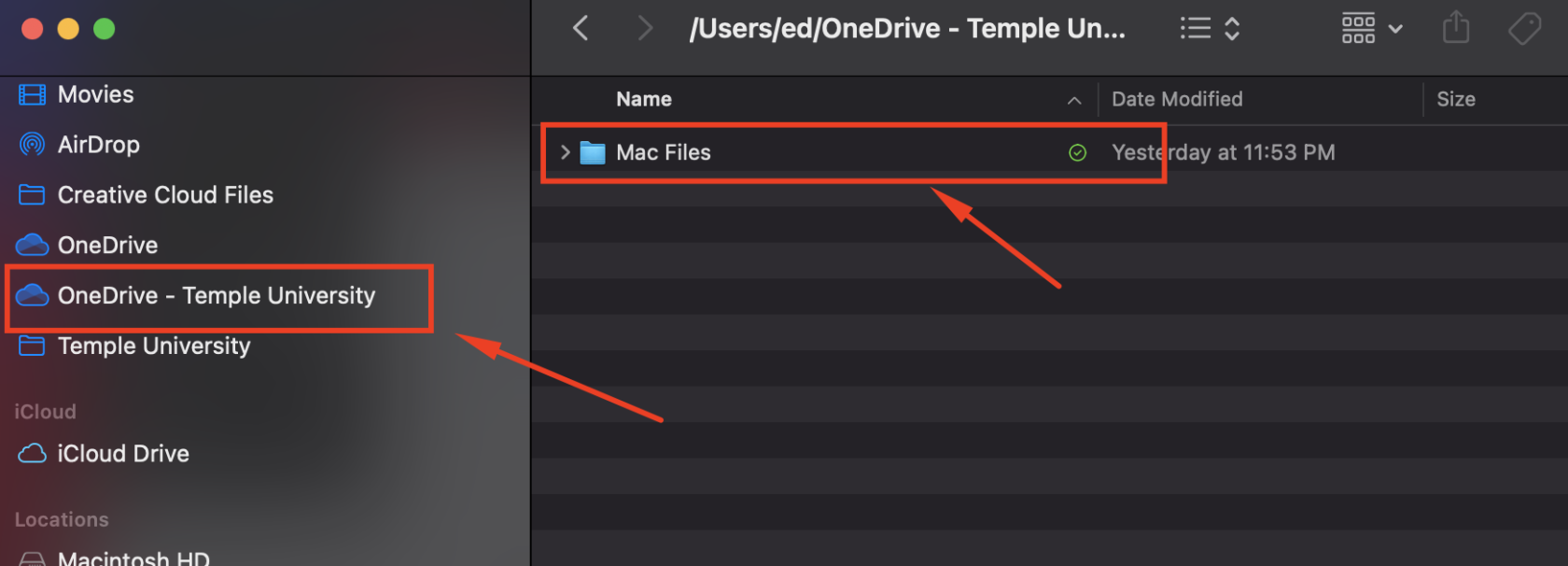Click the Share toolbar icon
This screenshot has height=566, width=1568.
point(1456,28)
